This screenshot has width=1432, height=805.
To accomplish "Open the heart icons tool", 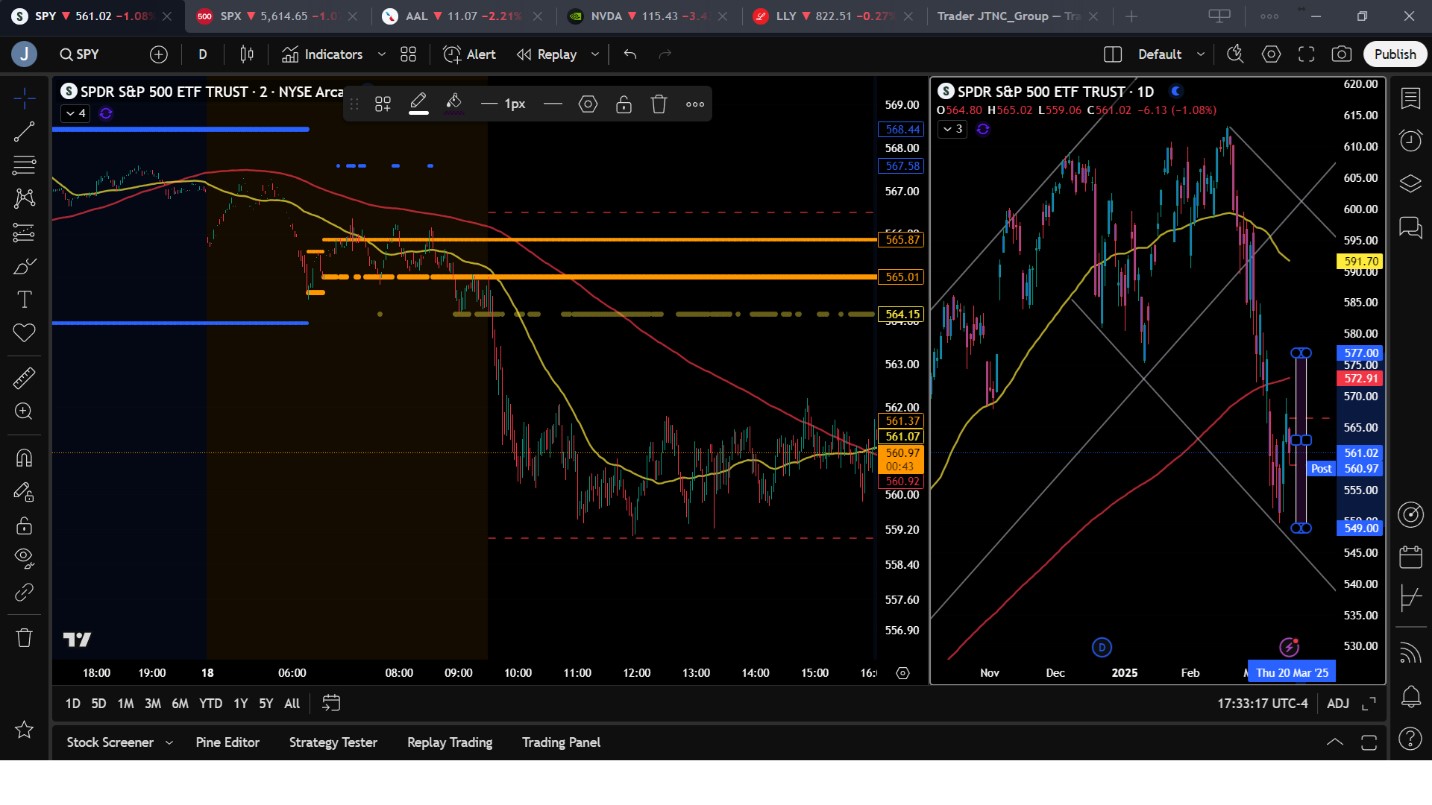I will 24,333.
